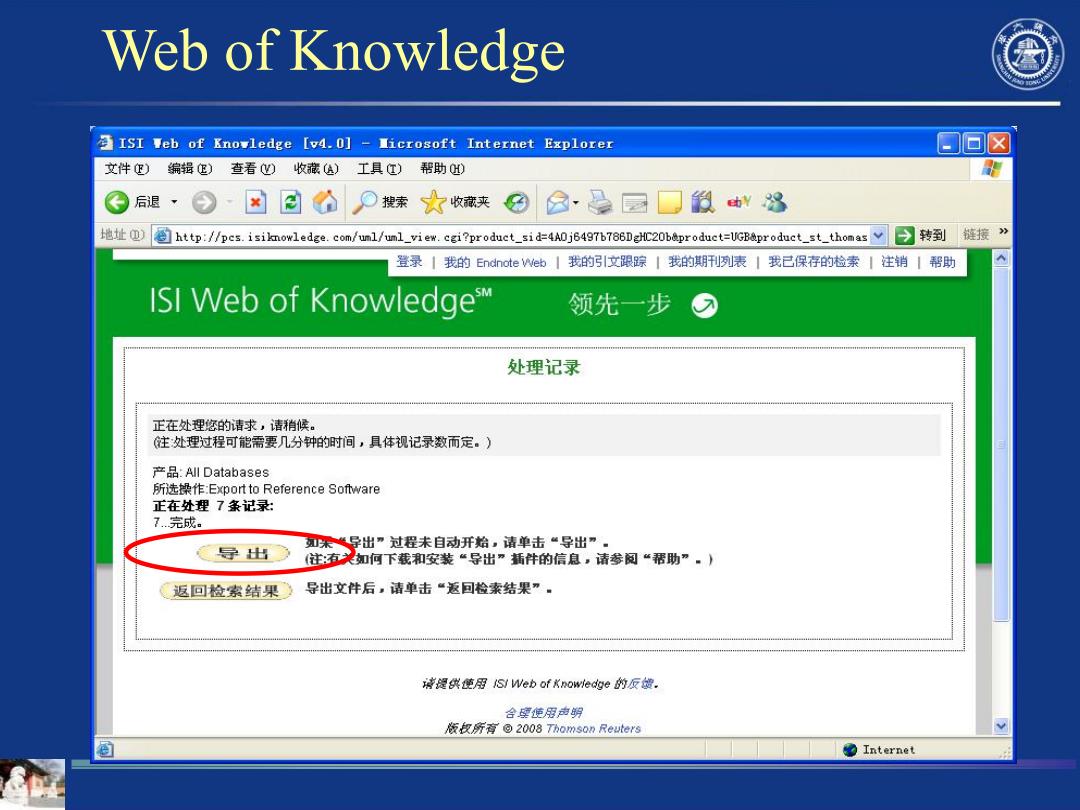Viewport: 1080px width, 810px height.
Task: Open the Search (搜索) magnifier button
Action: [380, 202]
